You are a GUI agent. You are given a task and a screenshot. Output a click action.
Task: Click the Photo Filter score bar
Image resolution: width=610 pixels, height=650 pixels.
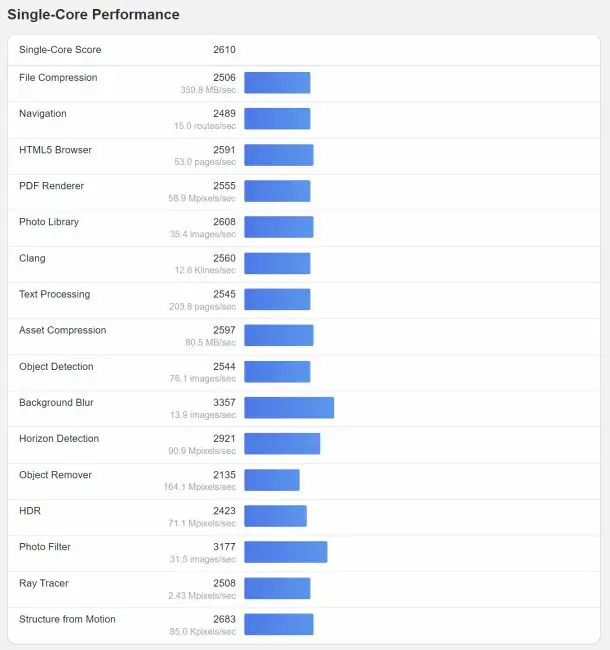(286, 552)
